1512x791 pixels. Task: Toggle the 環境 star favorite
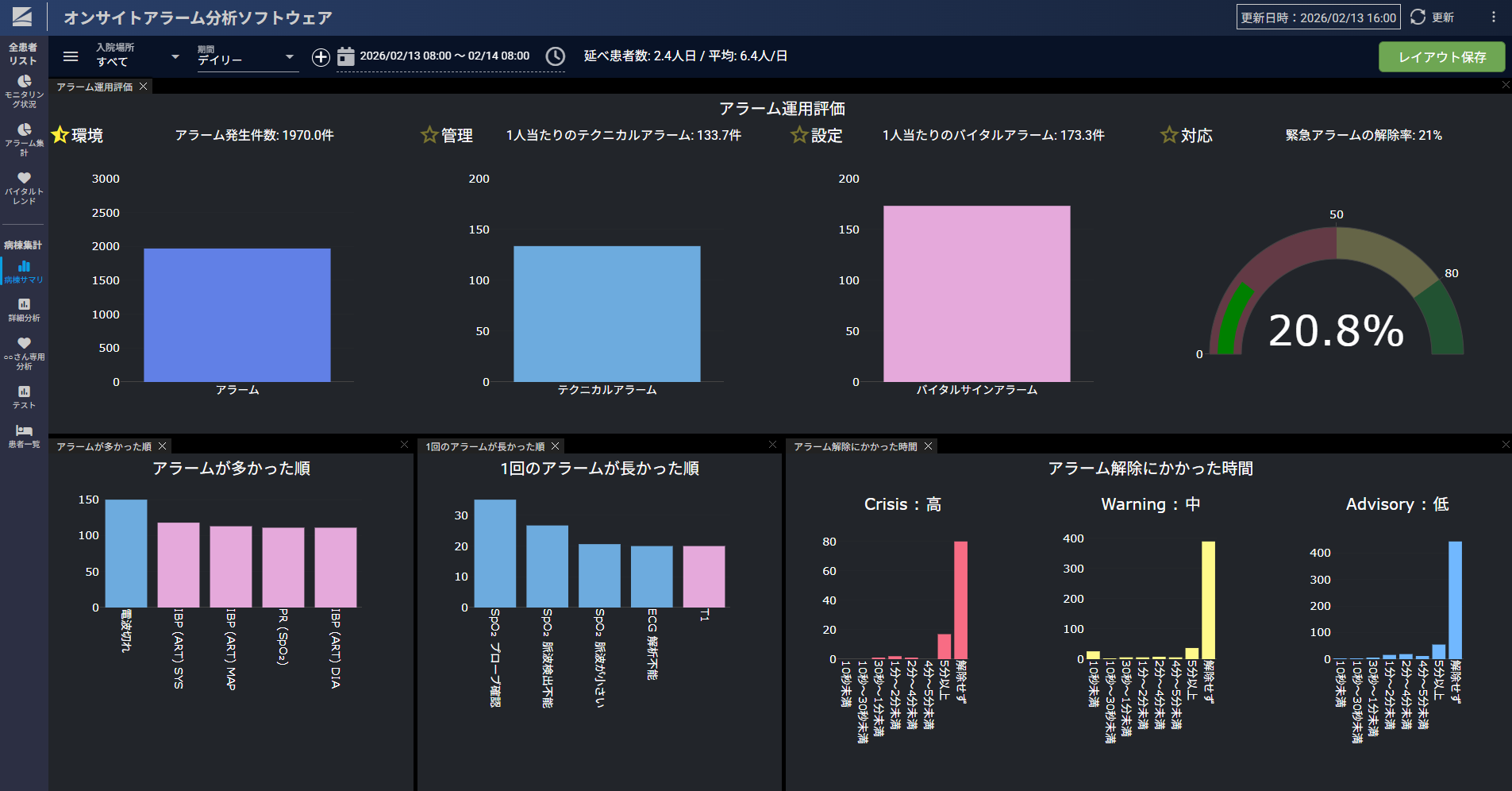point(60,135)
